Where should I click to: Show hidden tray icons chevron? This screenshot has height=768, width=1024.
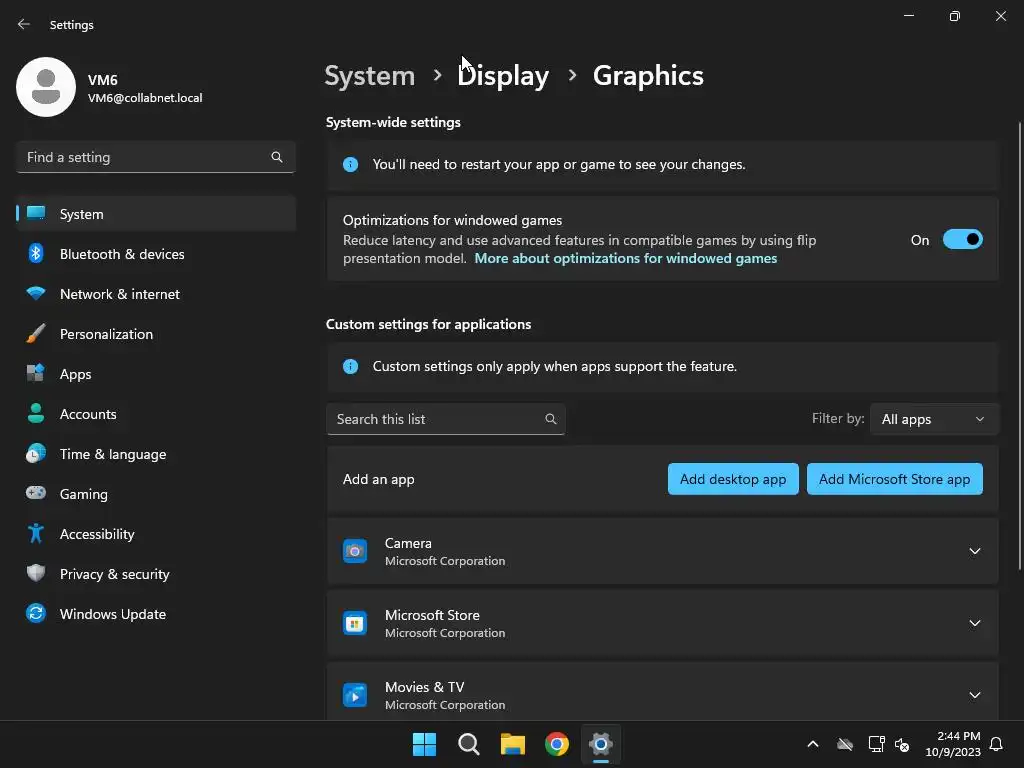(812, 744)
